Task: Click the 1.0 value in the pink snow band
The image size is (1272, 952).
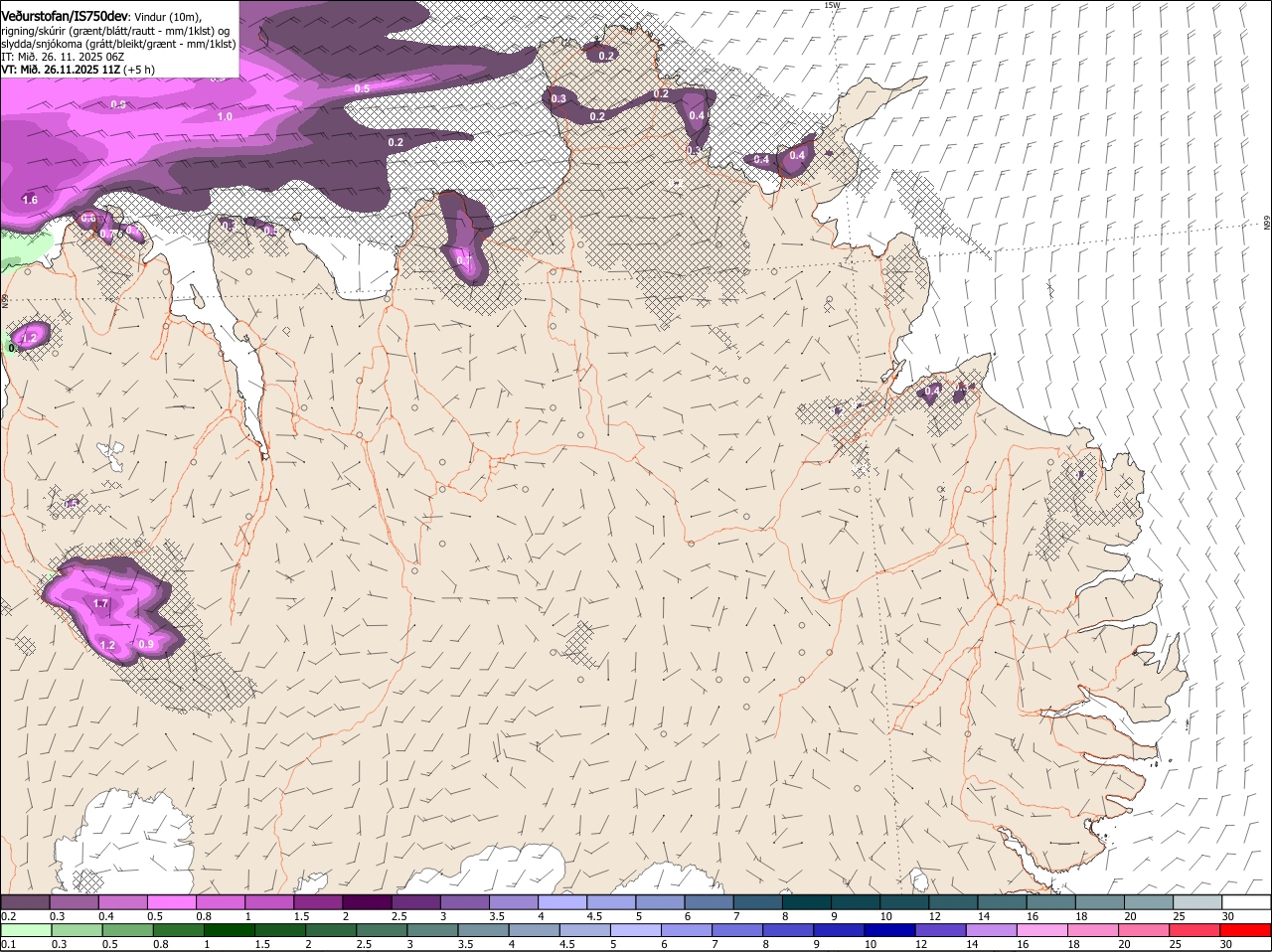Action: [225, 116]
